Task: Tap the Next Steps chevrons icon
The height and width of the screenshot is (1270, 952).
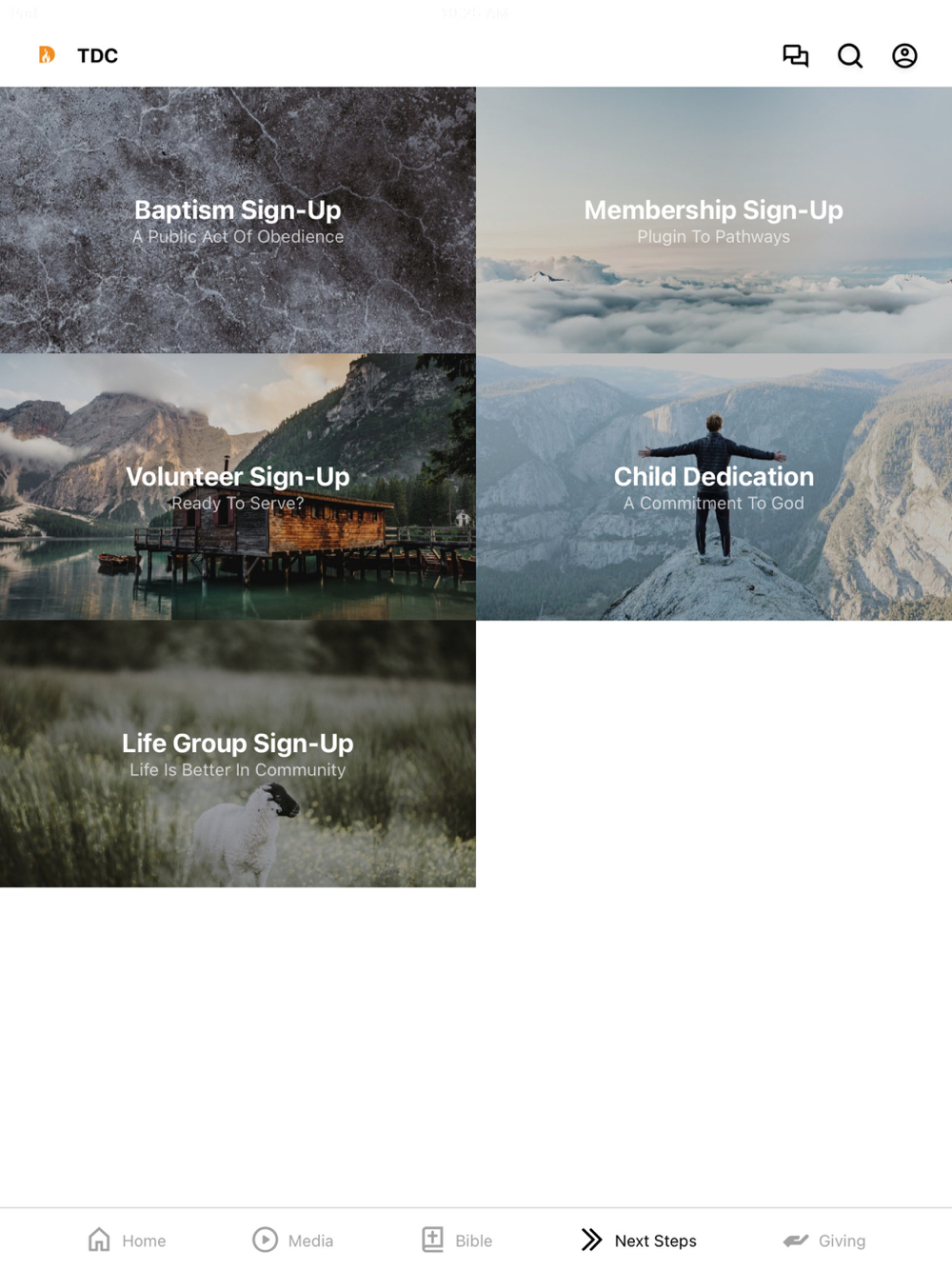Action: pyautogui.click(x=591, y=1240)
